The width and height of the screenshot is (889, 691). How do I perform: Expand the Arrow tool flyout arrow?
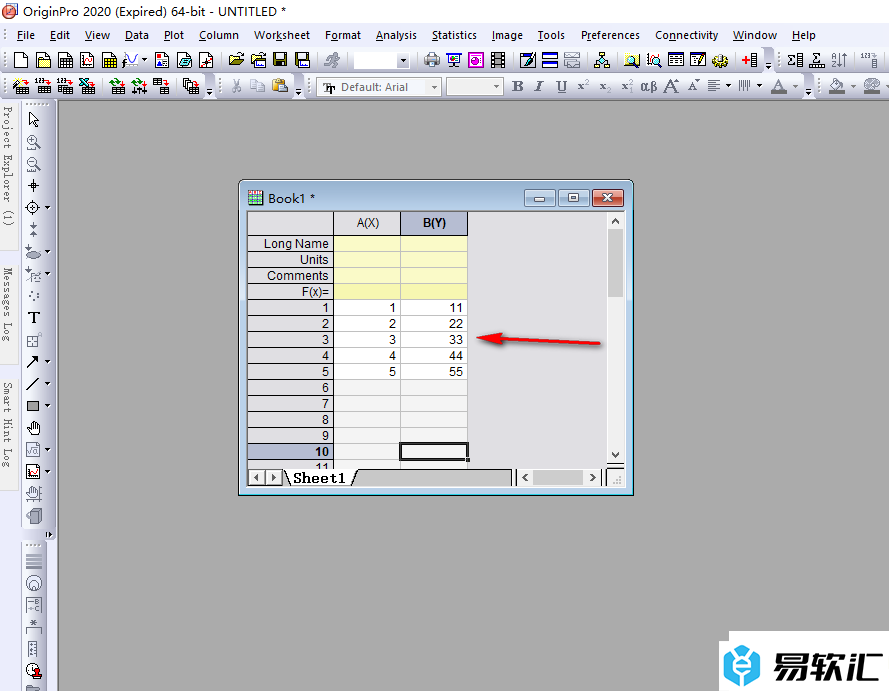(x=48, y=361)
